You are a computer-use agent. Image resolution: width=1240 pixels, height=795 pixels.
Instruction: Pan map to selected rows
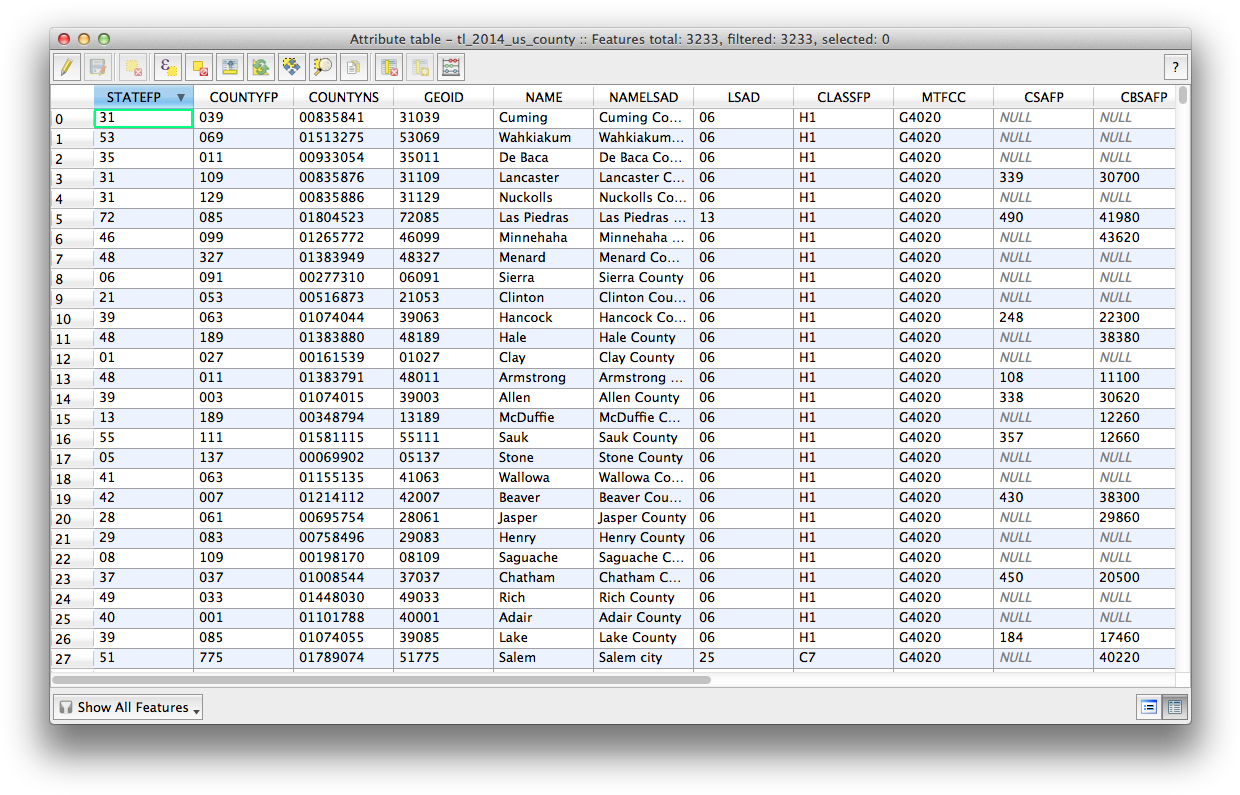point(291,67)
